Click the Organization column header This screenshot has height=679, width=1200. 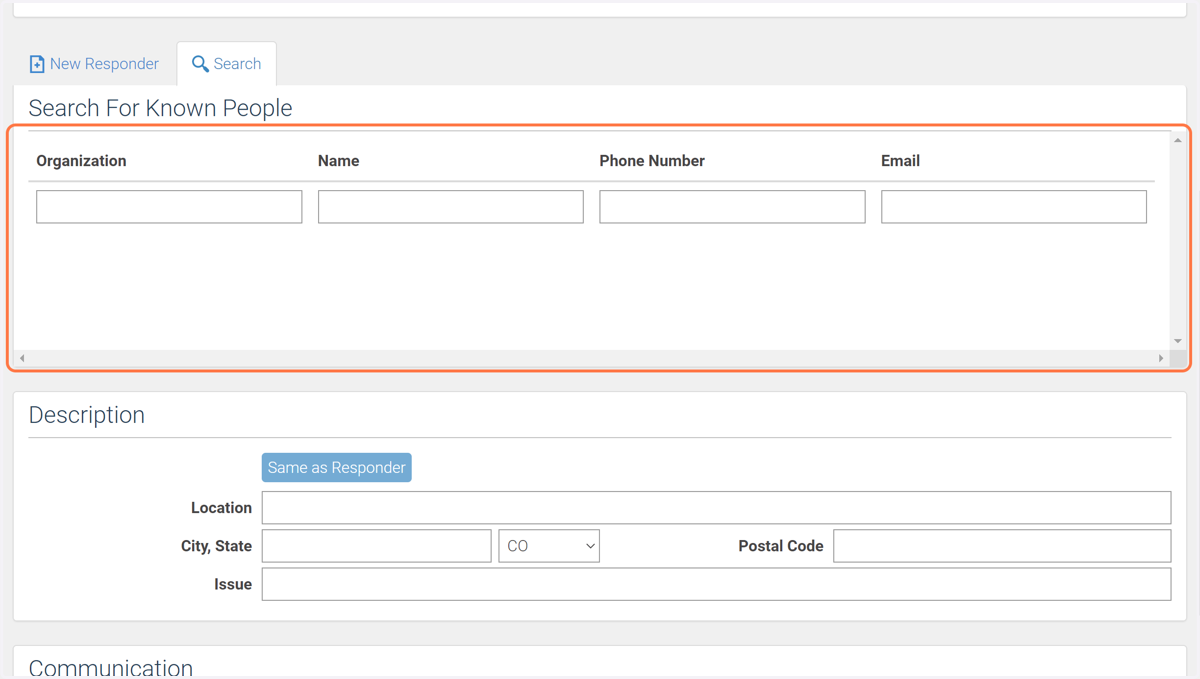point(81,161)
